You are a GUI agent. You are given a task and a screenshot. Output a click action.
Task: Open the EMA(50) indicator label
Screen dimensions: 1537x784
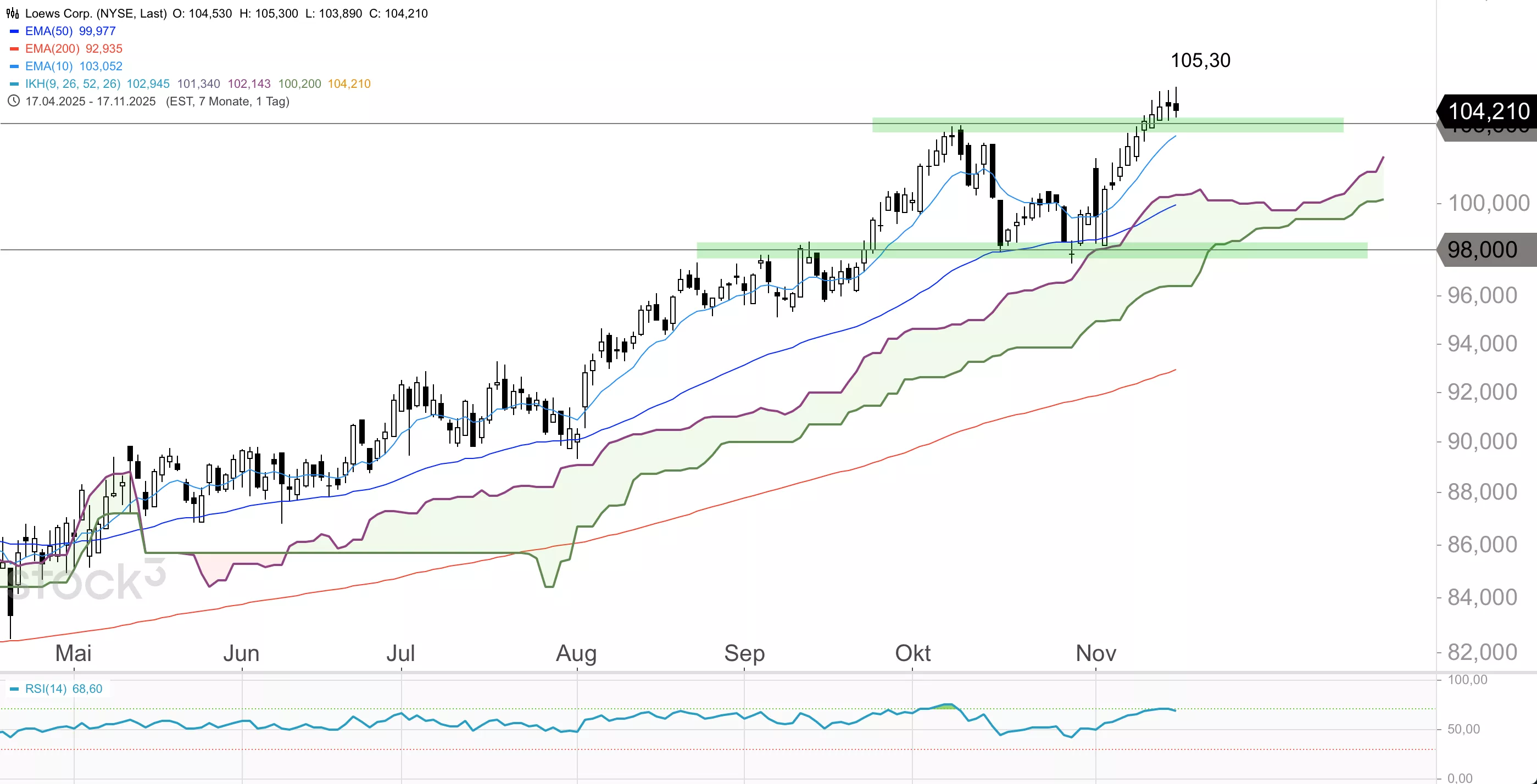pyautogui.click(x=49, y=31)
